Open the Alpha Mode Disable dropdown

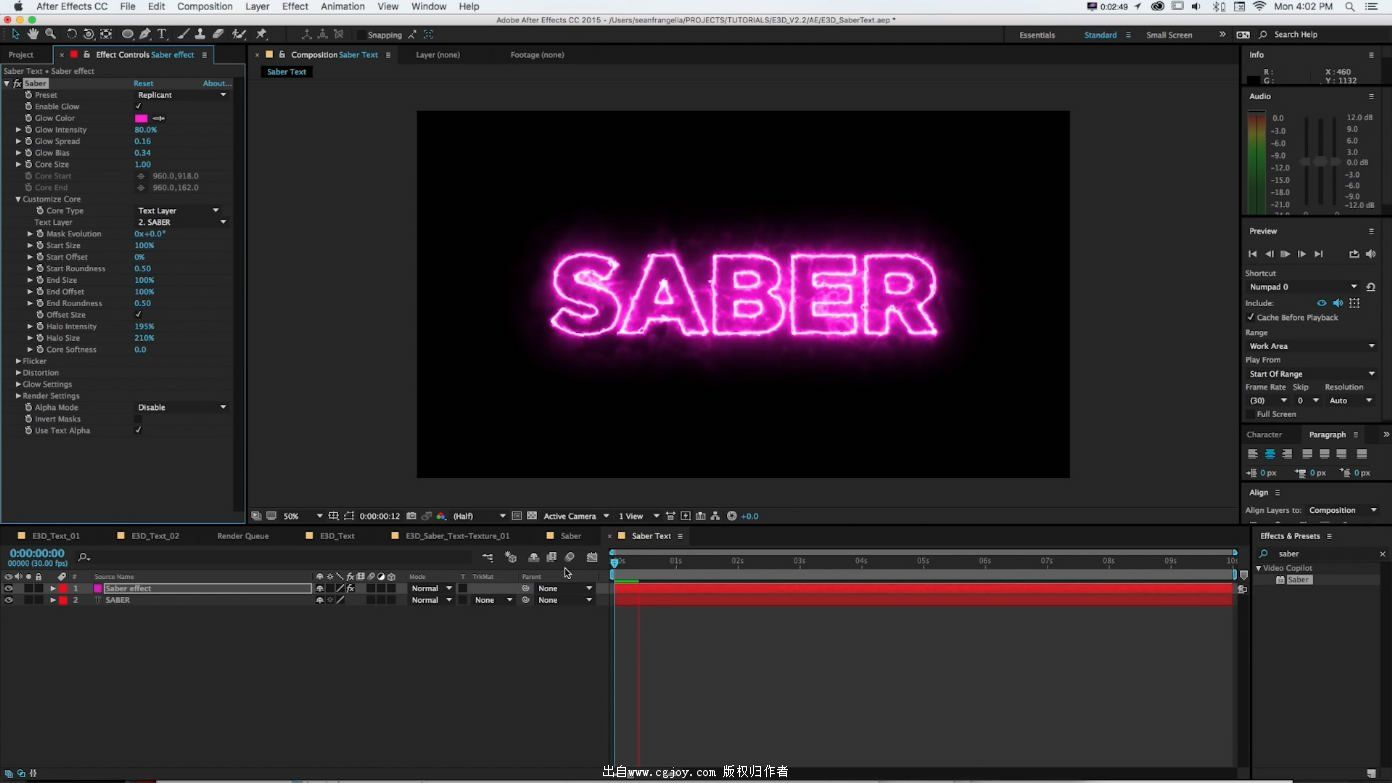click(182, 408)
